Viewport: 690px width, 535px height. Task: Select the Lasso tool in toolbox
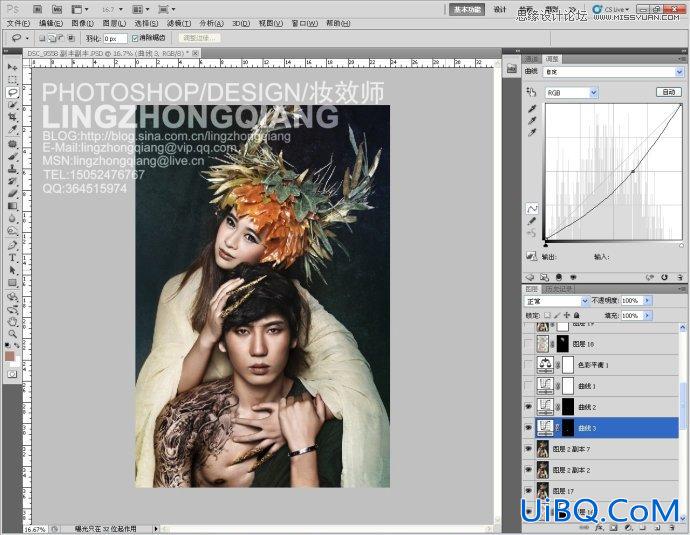coord(12,92)
